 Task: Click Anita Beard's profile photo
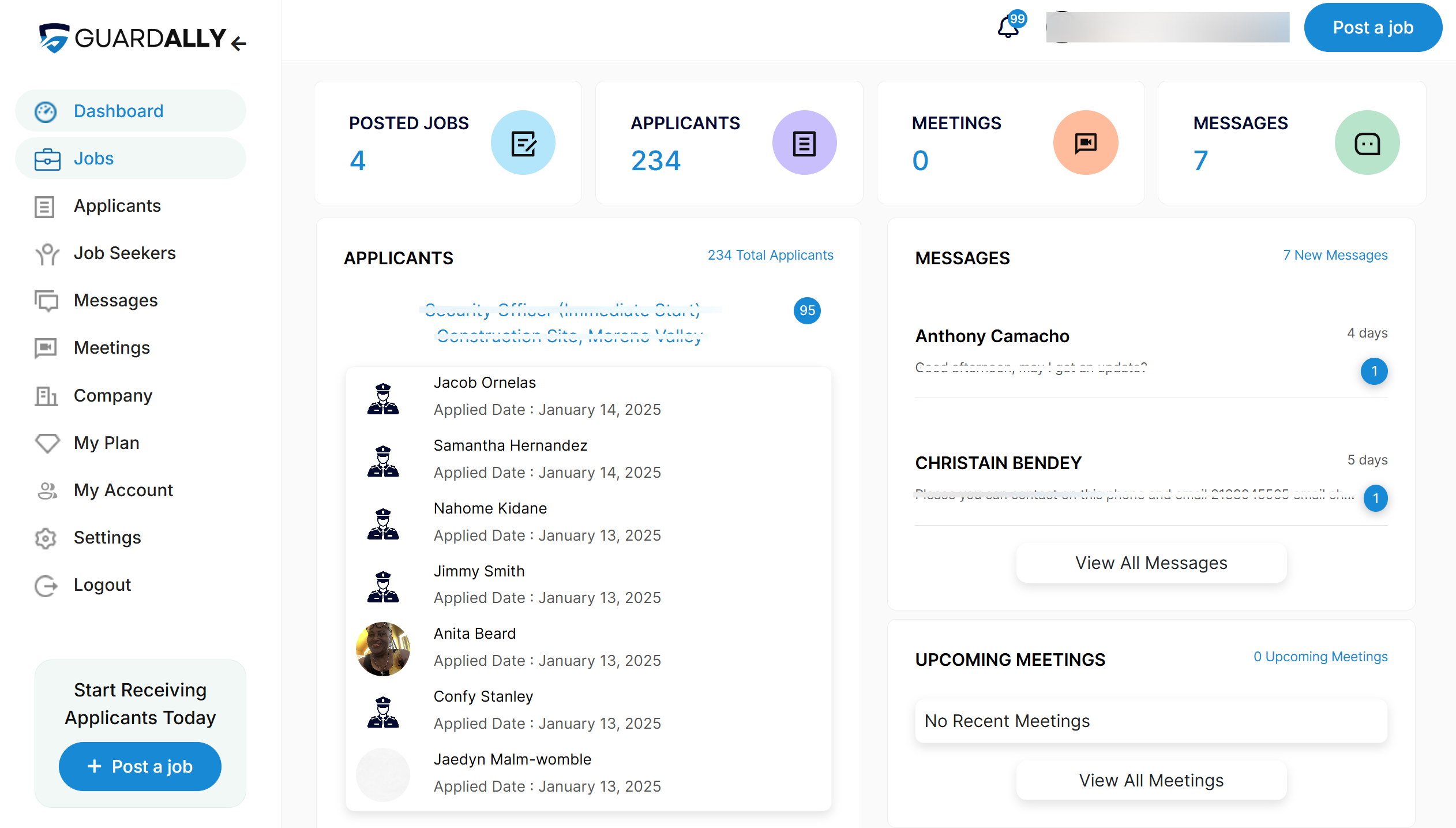(383, 649)
